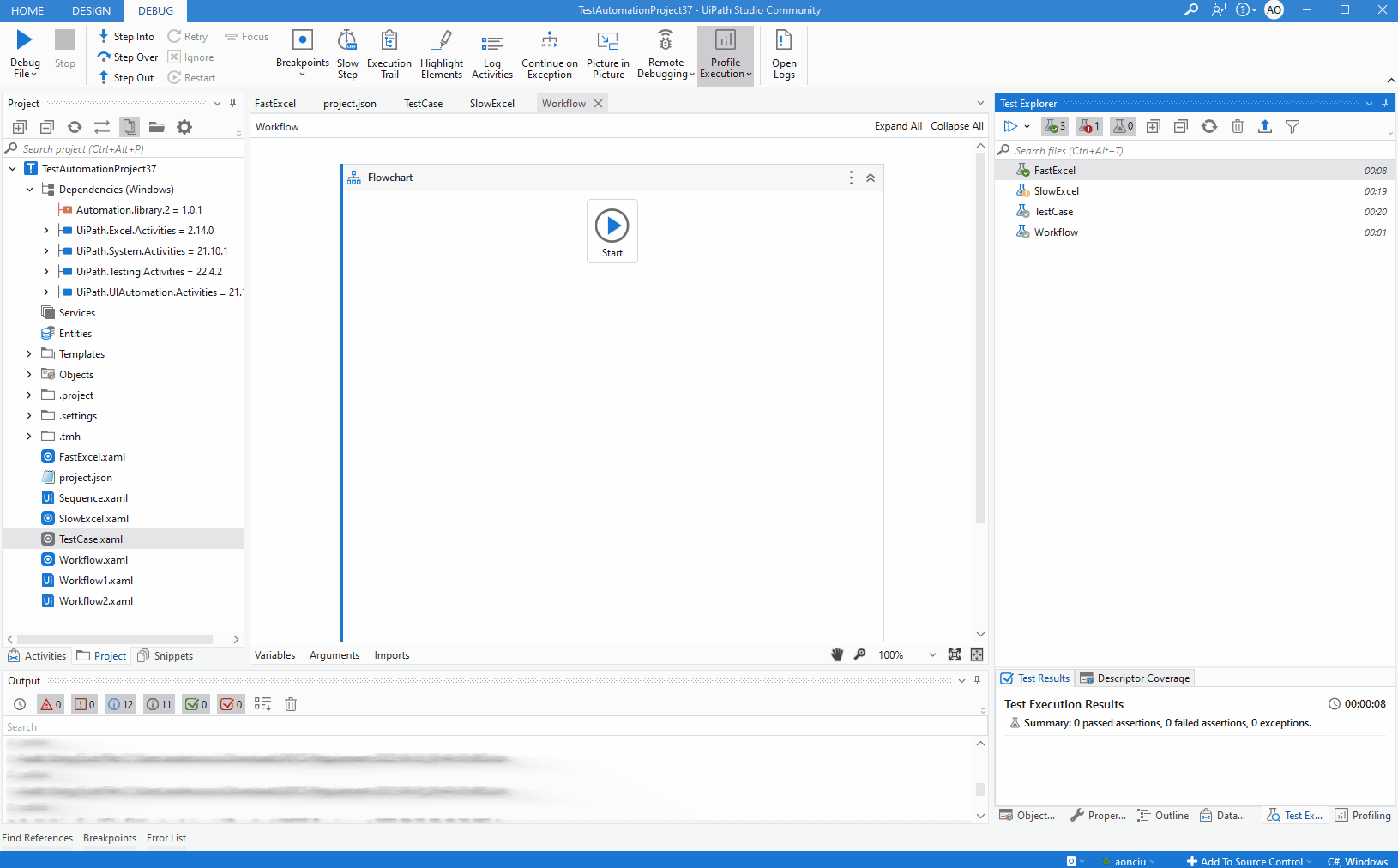Screen dimensions: 1398x868
Task: Expand the Templates folder in the project tree
Action: coord(29,354)
